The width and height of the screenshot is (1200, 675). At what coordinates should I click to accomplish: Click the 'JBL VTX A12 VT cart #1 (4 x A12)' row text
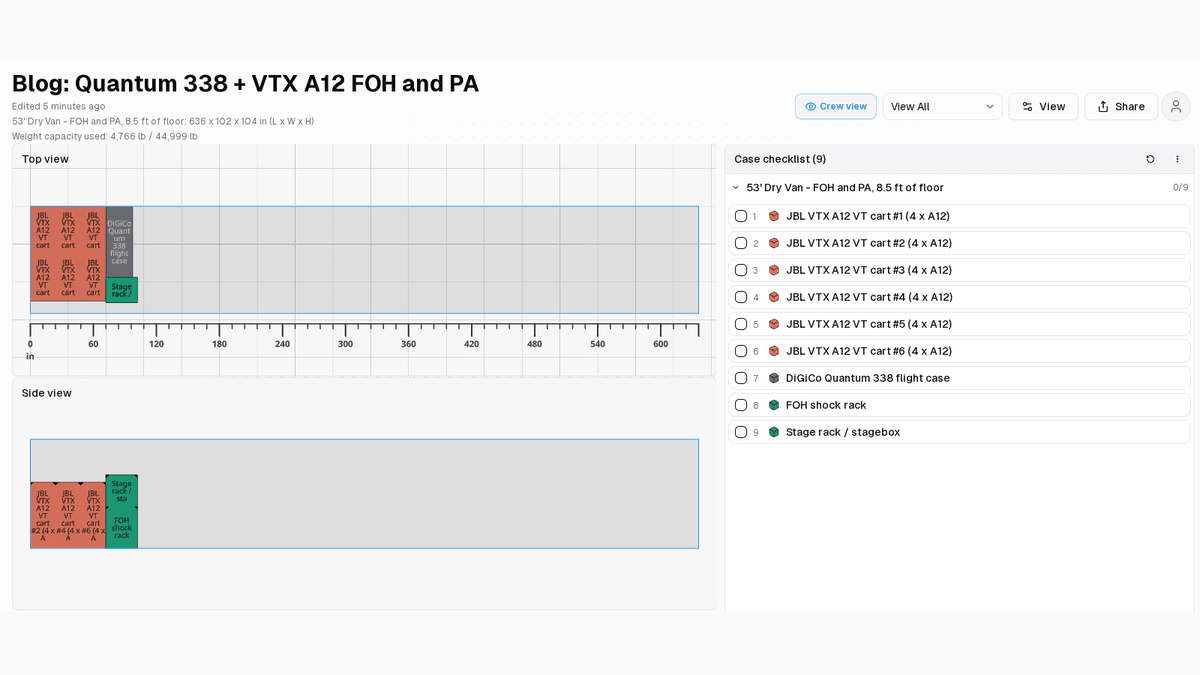tap(868, 216)
